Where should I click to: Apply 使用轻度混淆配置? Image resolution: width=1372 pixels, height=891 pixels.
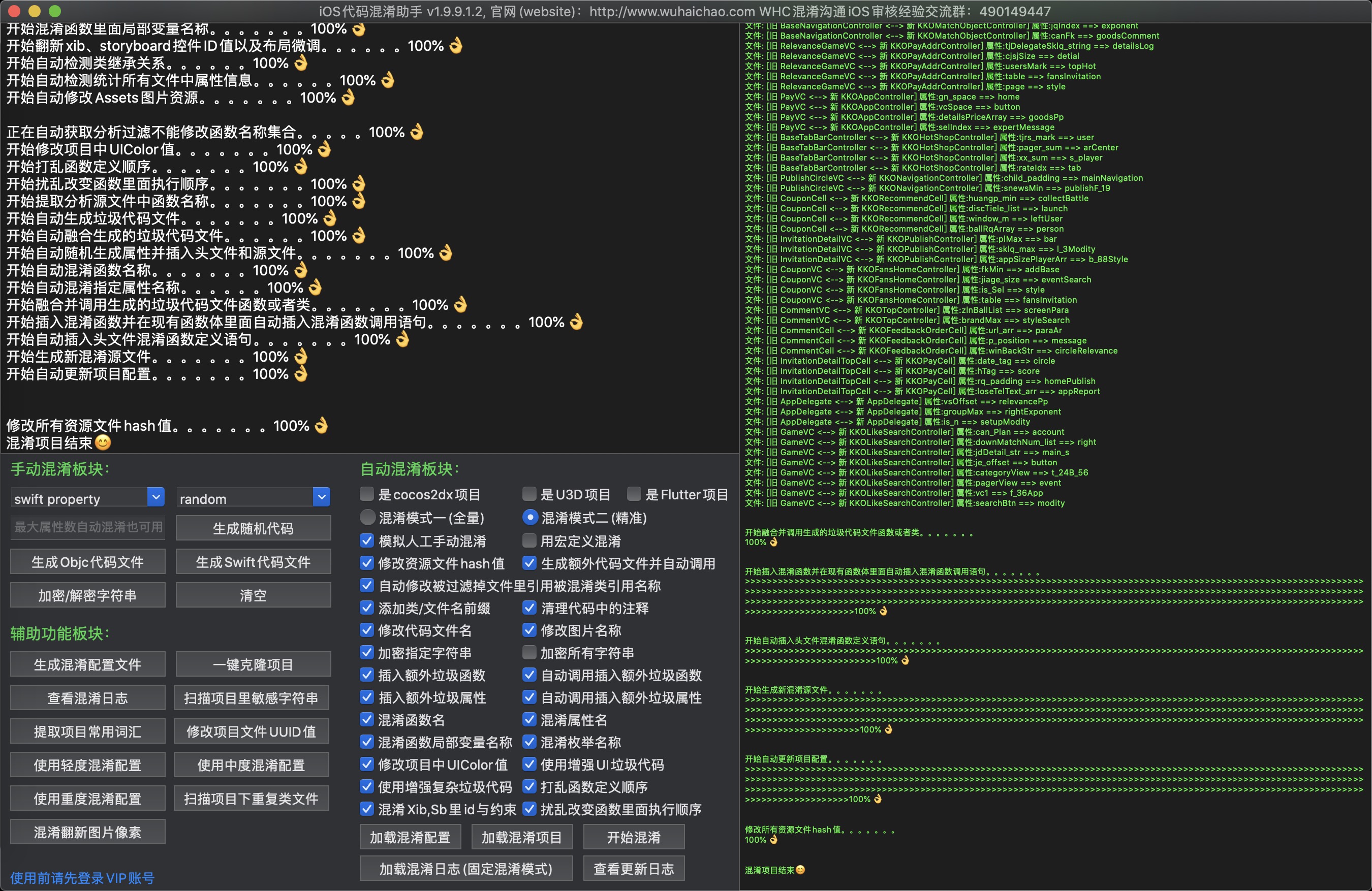click(x=87, y=764)
